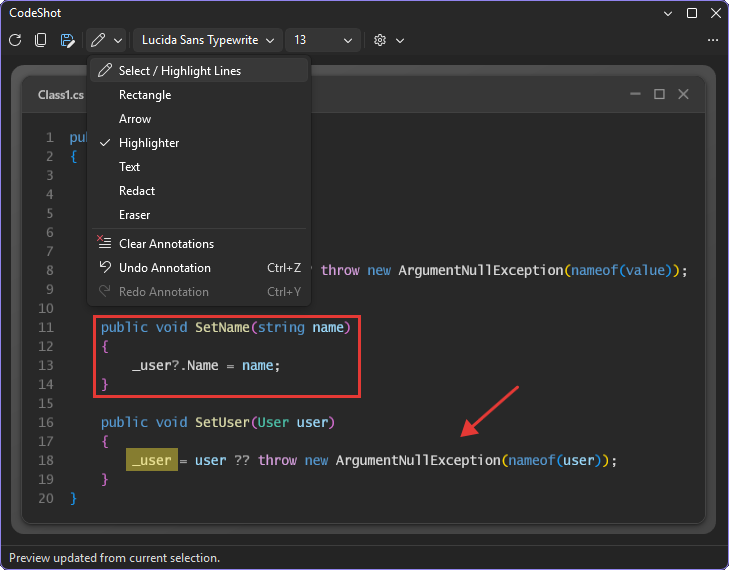Expand the annotation tool dropdown arrow
Image resolution: width=729 pixels, height=570 pixels.
pyautogui.click(x=118, y=40)
